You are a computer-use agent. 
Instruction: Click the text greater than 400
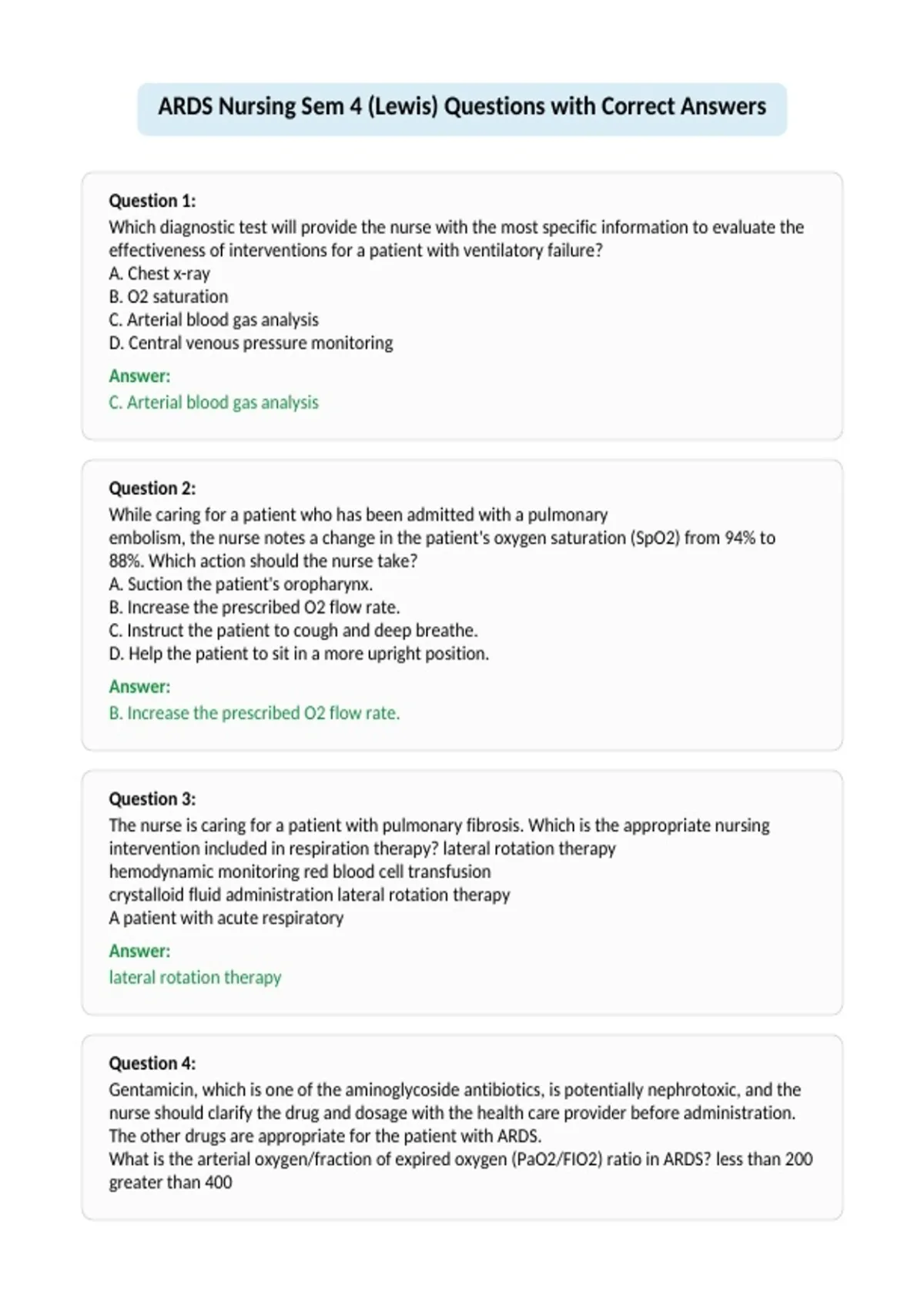click(x=170, y=1182)
